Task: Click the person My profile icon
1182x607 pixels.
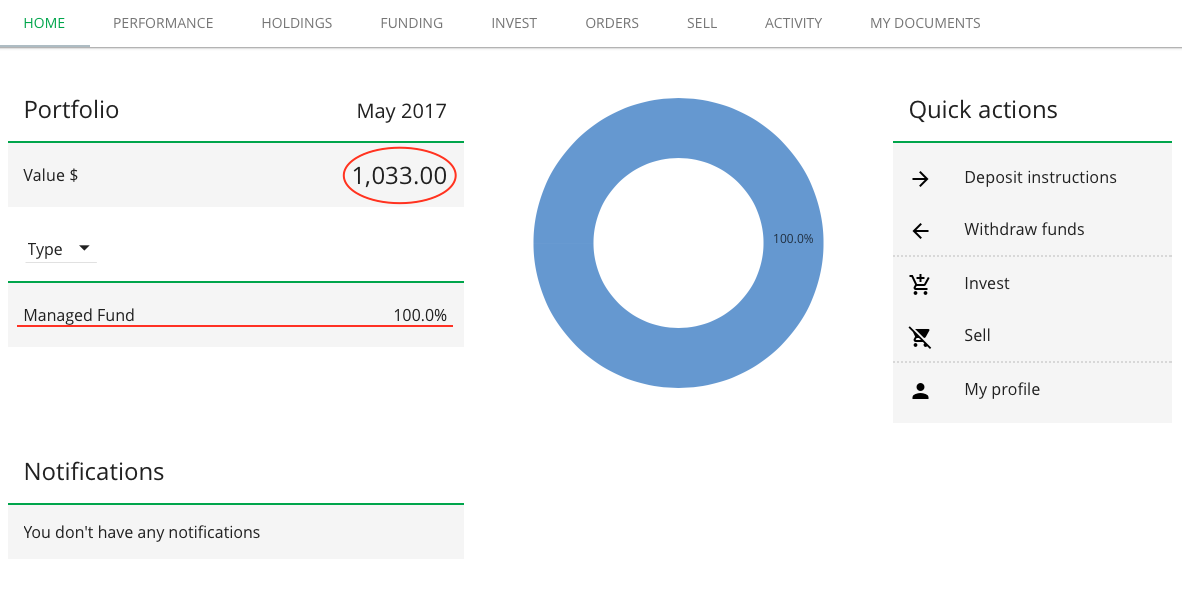Action: pos(920,391)
